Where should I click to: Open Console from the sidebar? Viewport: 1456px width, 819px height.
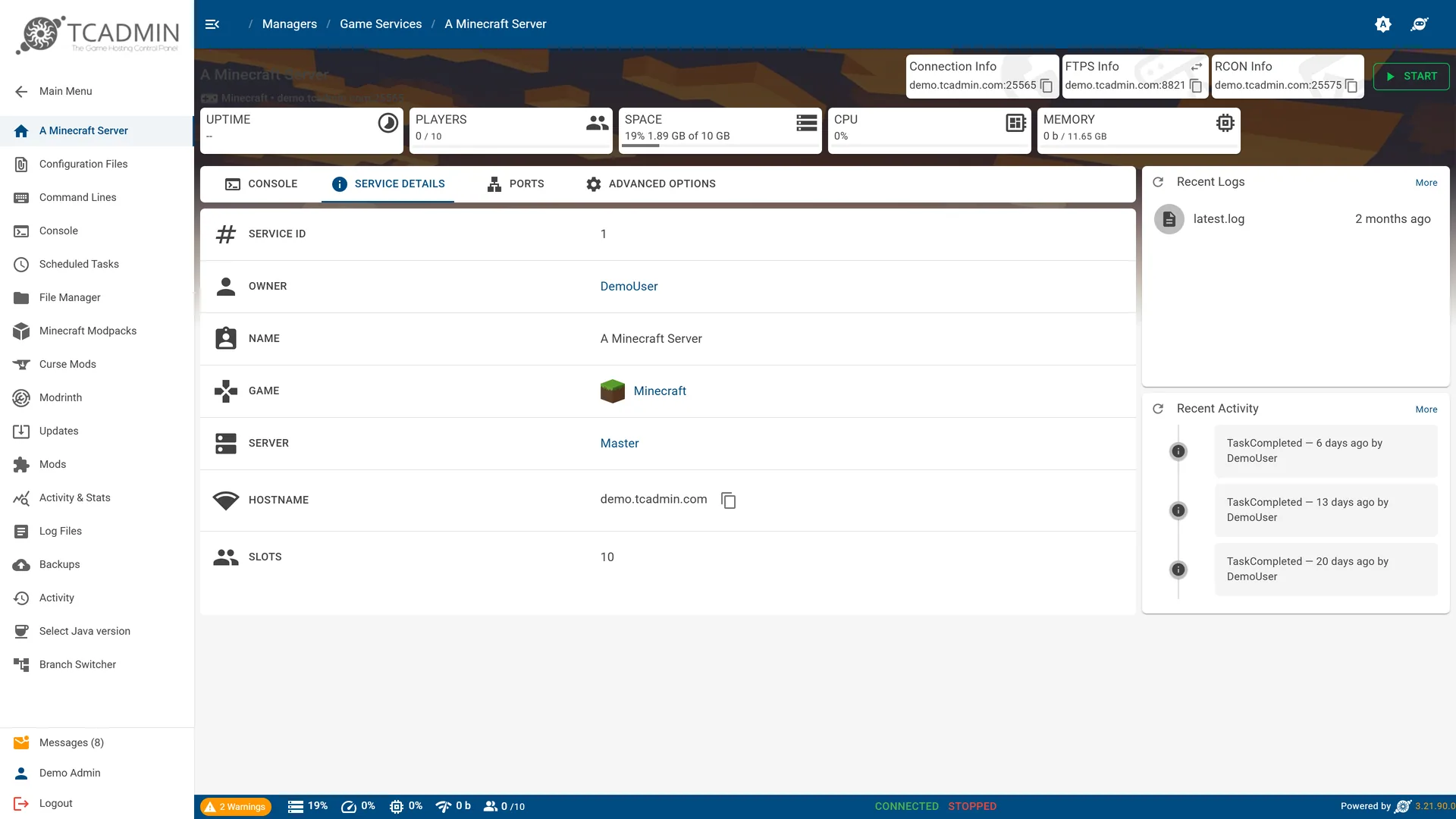click(x=97, y=231)
